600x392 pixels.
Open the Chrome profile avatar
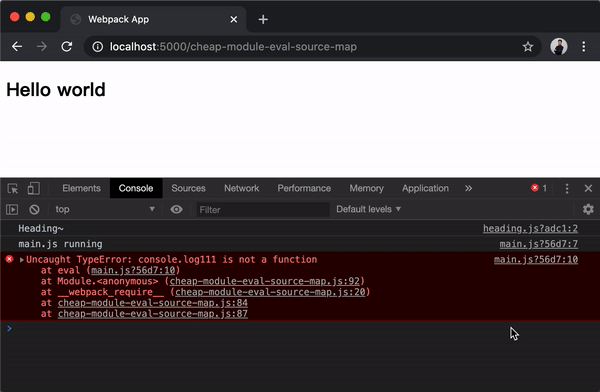[559, 47]
